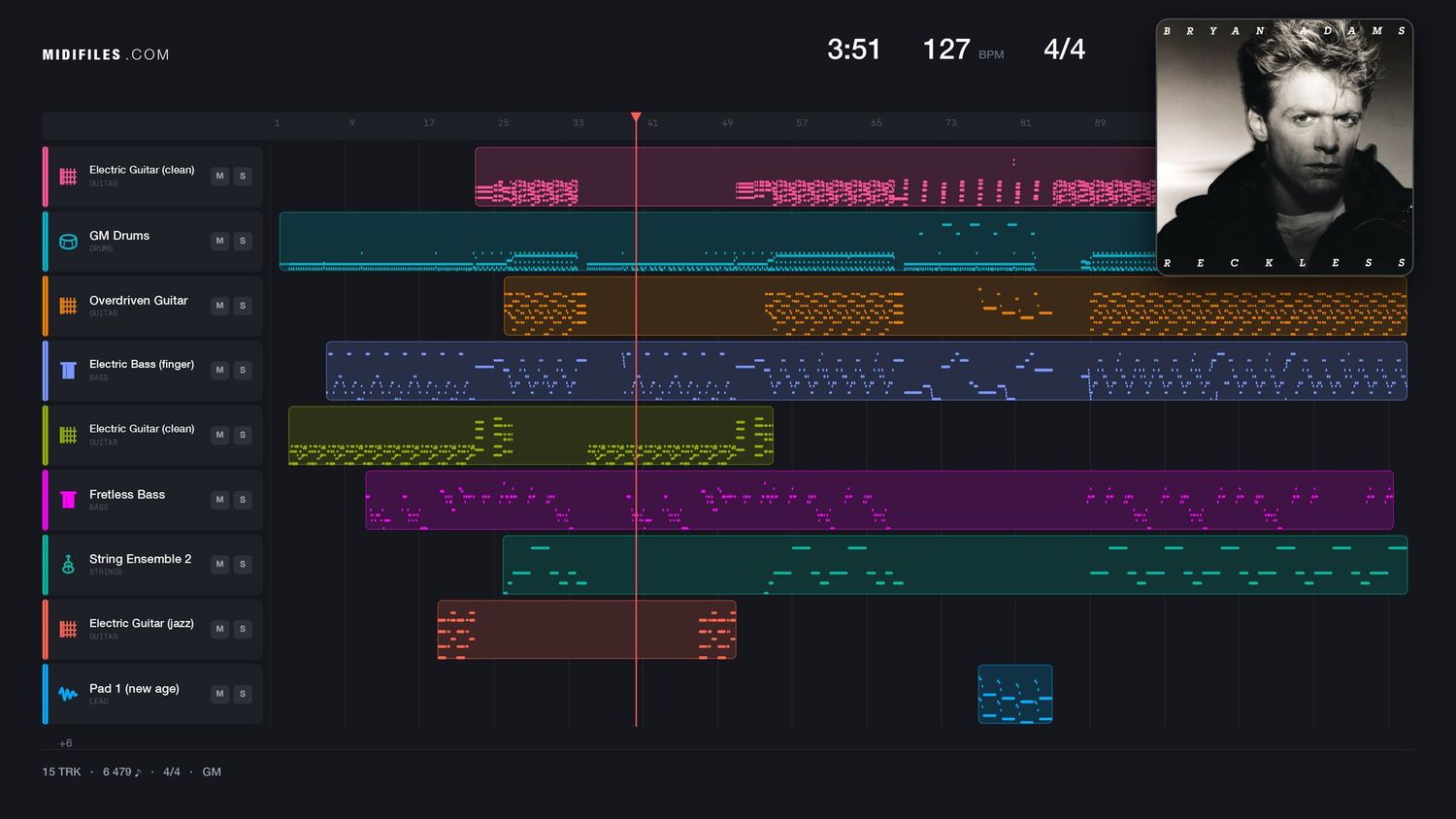Screen dimensions: 1456x819
Task: Solo the Electric Guitar (jazz) track
Action: 243,629
